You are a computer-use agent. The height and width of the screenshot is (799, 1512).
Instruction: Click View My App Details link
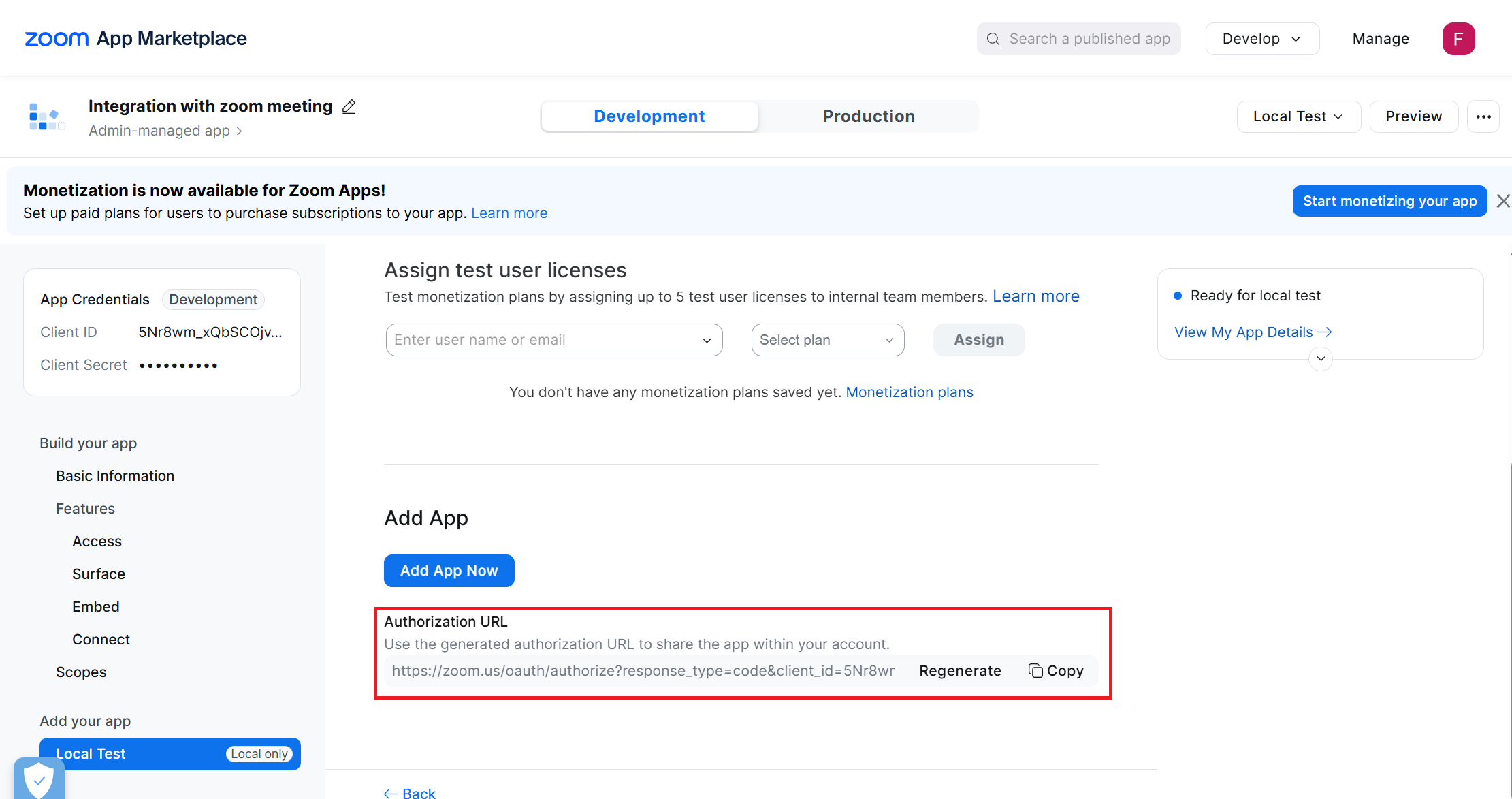pos(1253,332)
